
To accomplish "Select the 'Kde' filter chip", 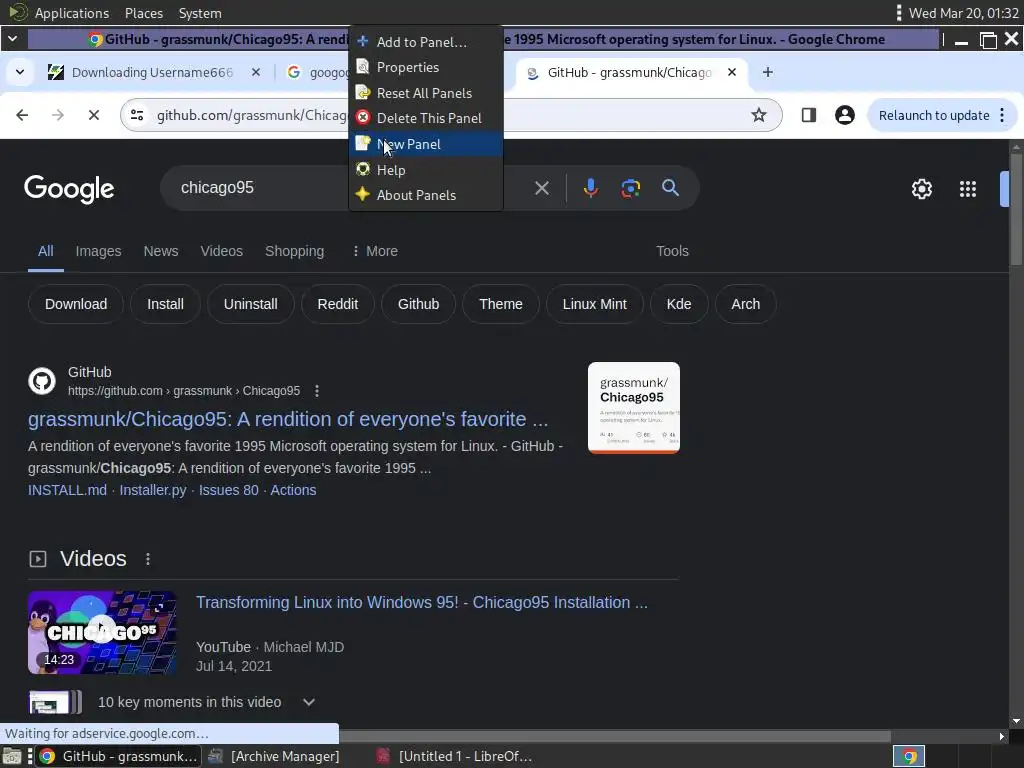I will 679,304.
